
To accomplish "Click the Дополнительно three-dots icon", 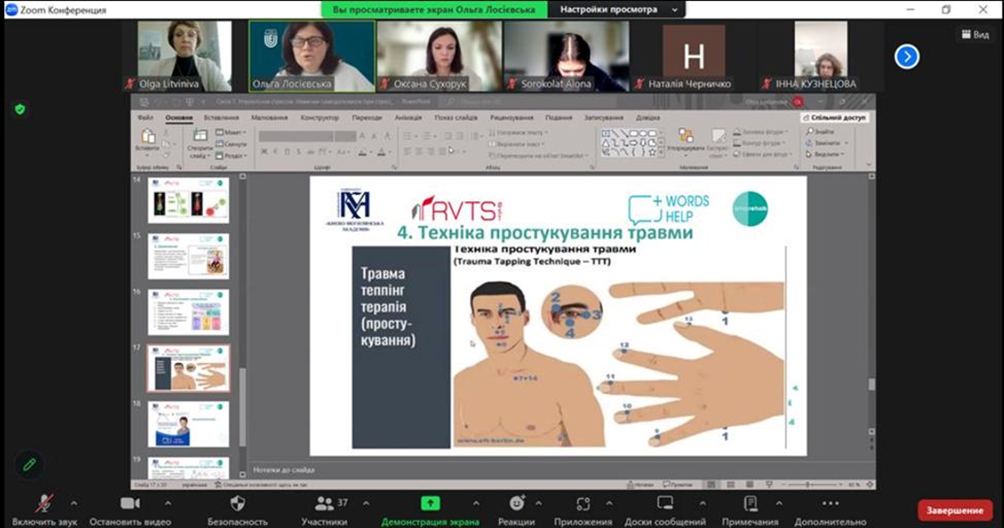I will point(829,504).
